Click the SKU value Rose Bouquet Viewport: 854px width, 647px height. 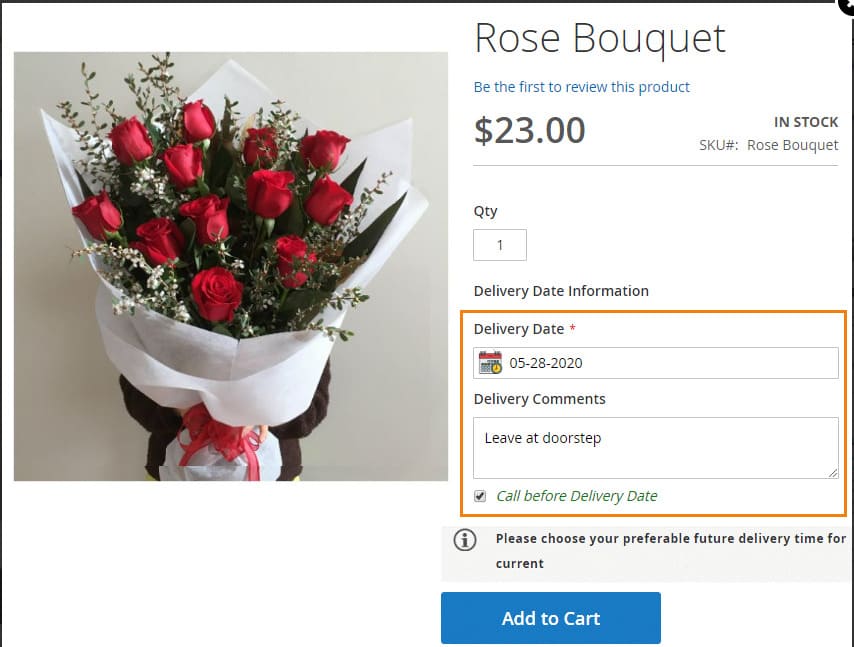point(793,145)
